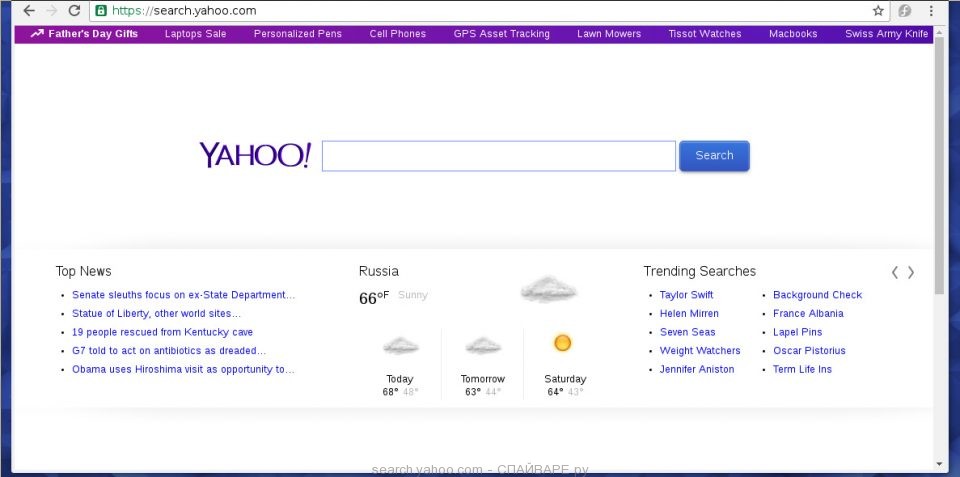Open Laptops Sale in the purple bar

[x=195, y=34]
